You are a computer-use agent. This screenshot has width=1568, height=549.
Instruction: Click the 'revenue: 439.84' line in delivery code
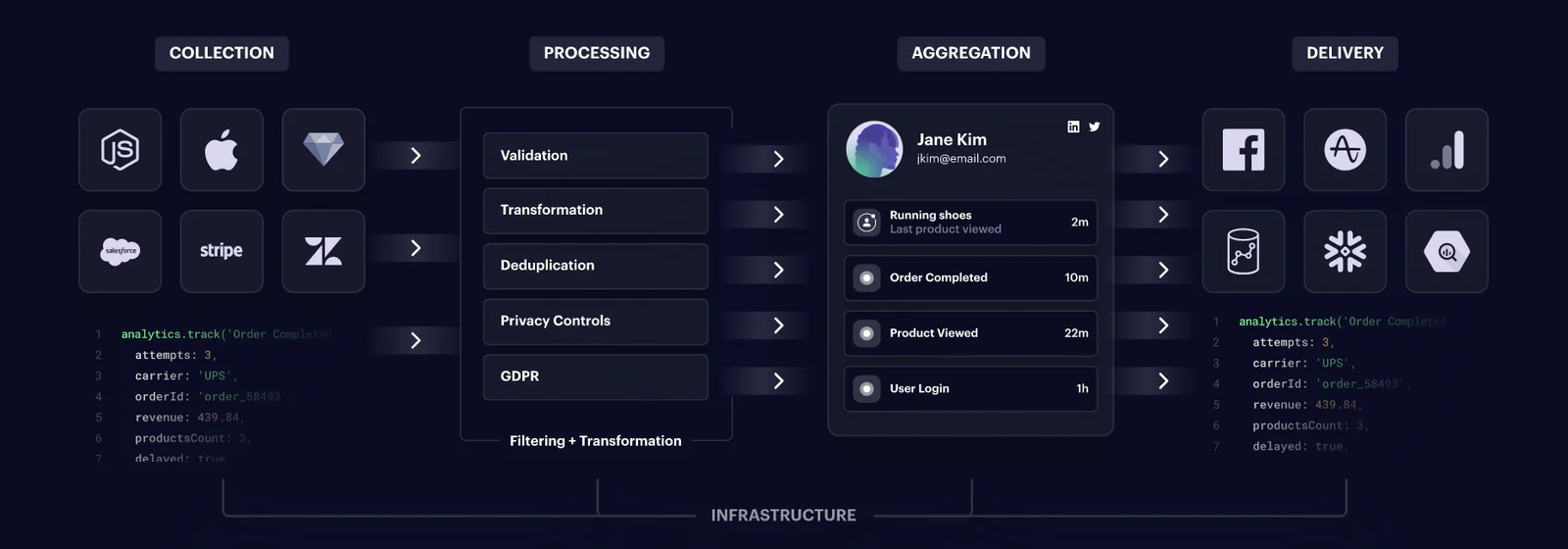pyautogui.click(x=1307, y=405)
